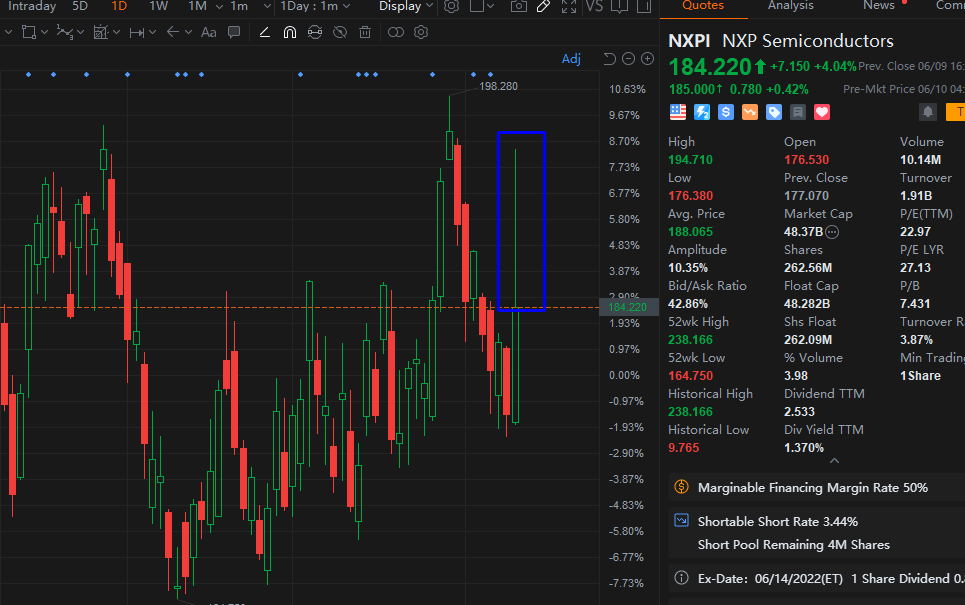Click the orange downtrend shortable icon

750,112
